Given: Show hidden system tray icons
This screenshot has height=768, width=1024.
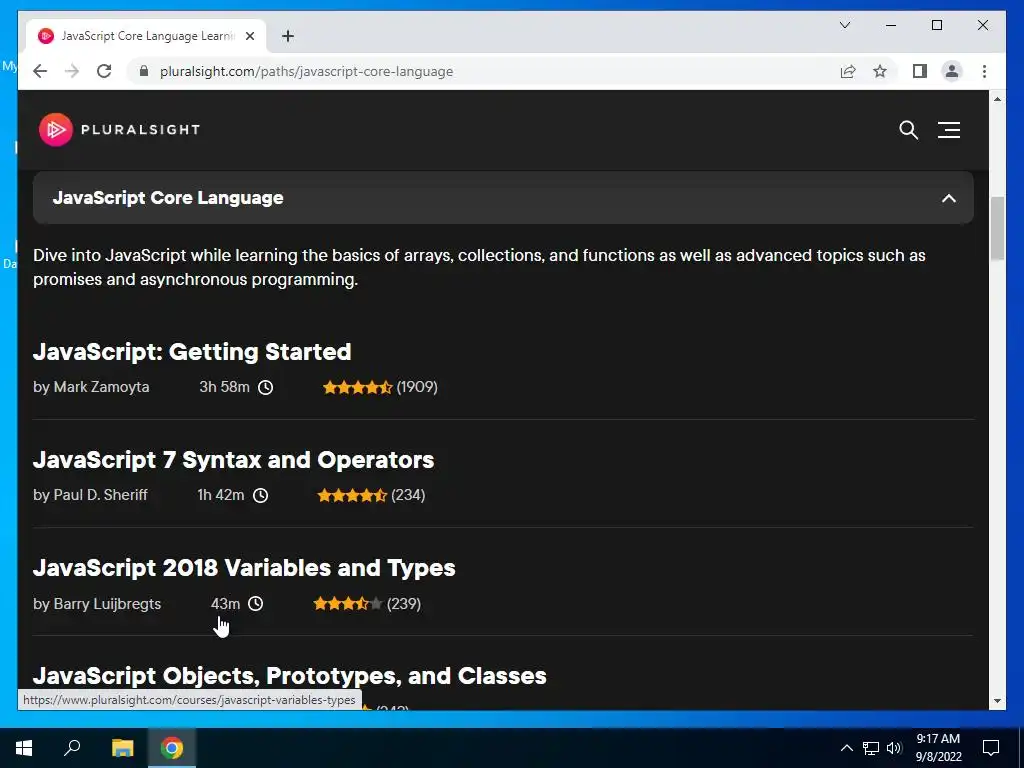Looking at the screenshot, I should tap(846, 748).
